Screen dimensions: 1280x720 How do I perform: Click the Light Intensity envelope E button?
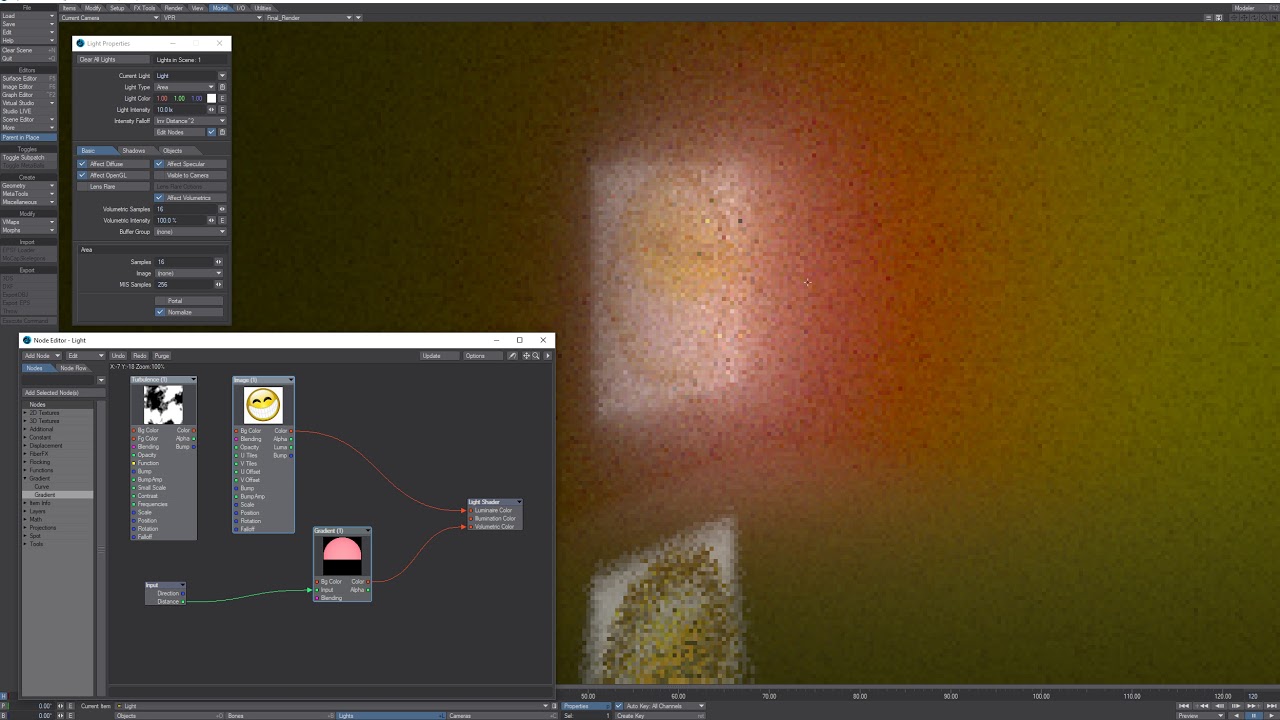(222, 110)
